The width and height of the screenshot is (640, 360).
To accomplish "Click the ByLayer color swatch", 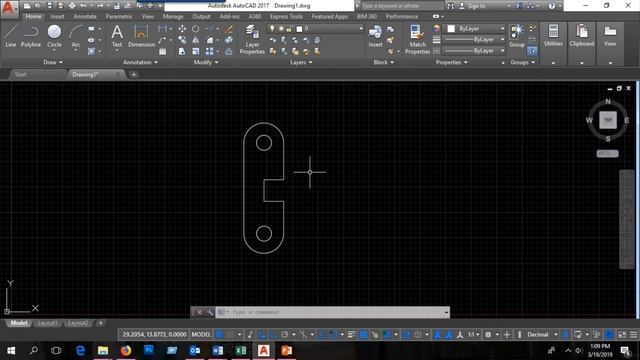I will [451, 29].
